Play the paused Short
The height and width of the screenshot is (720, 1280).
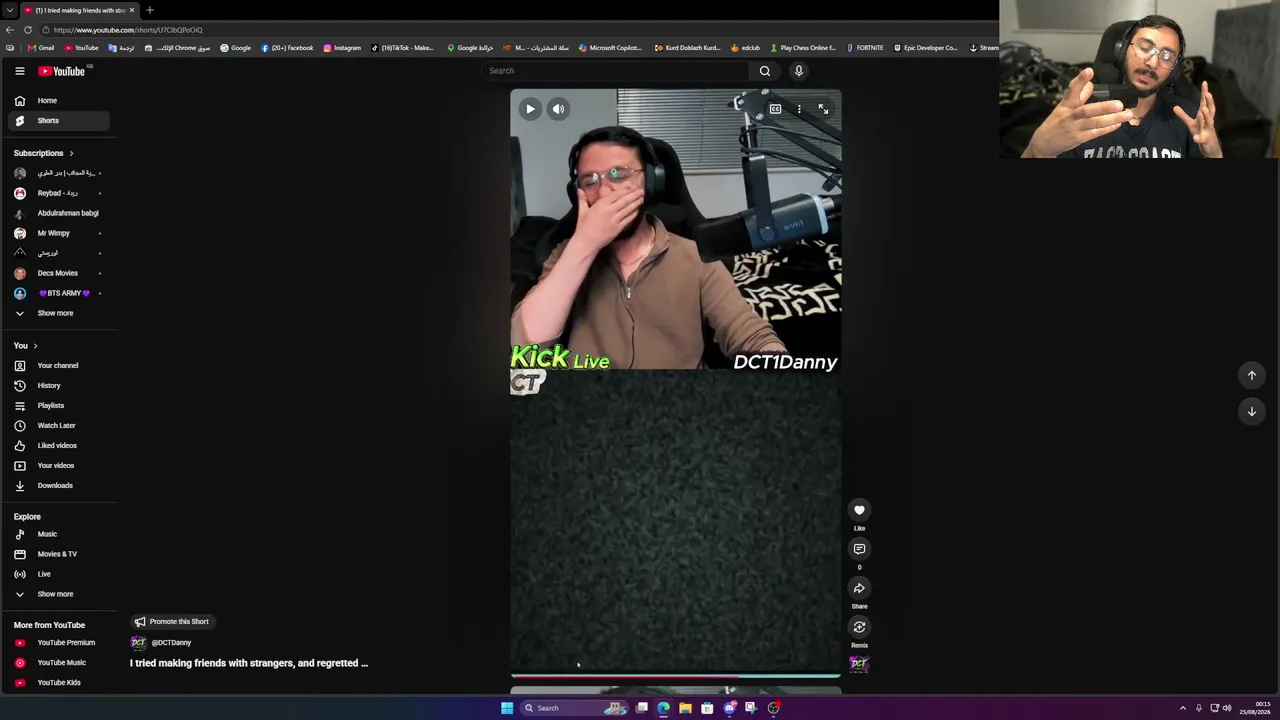tap(530, 109)
